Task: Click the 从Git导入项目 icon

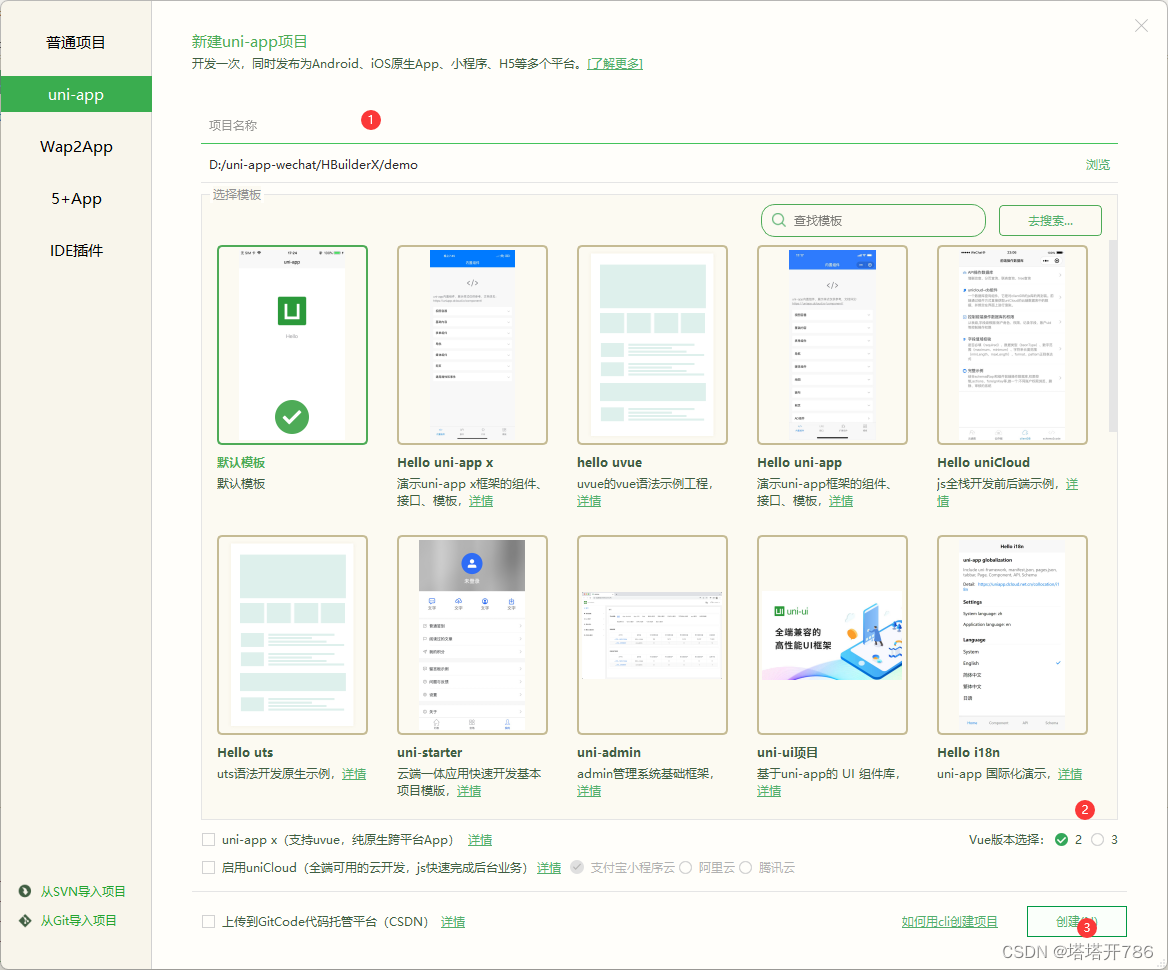Action: click(x=23, y=920)
